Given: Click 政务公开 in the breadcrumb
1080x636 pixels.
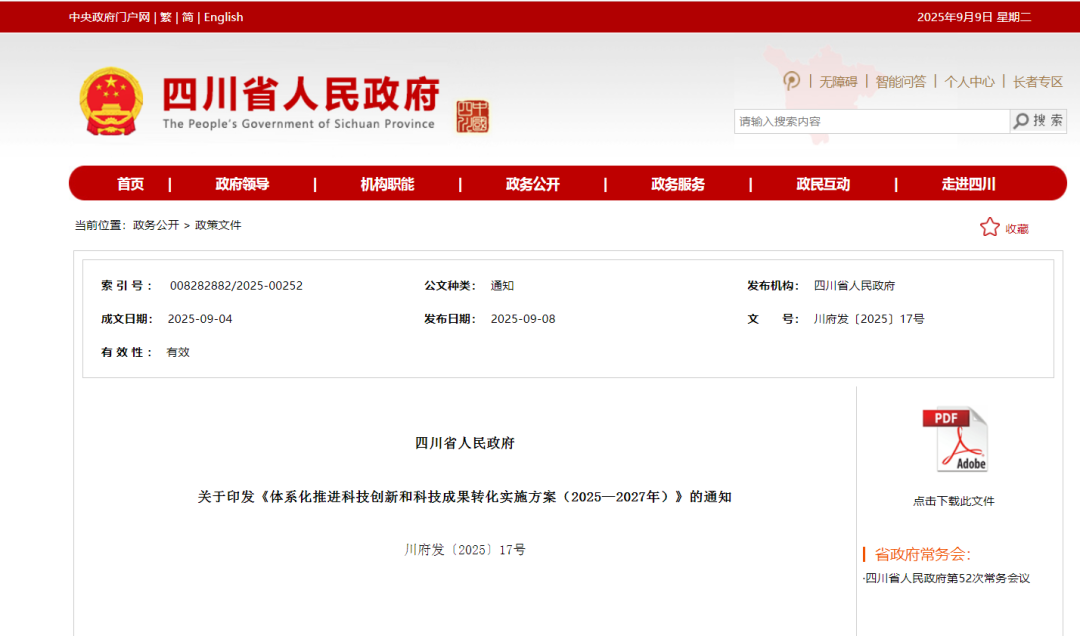Looking at the screenshot, I should click(x=156, y=225).
